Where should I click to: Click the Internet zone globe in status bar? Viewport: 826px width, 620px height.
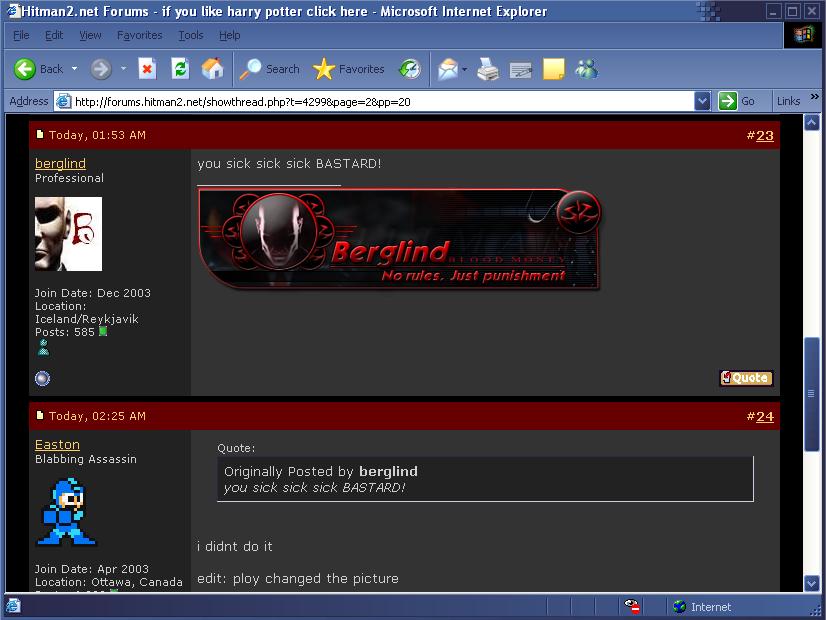coord(680,606)
